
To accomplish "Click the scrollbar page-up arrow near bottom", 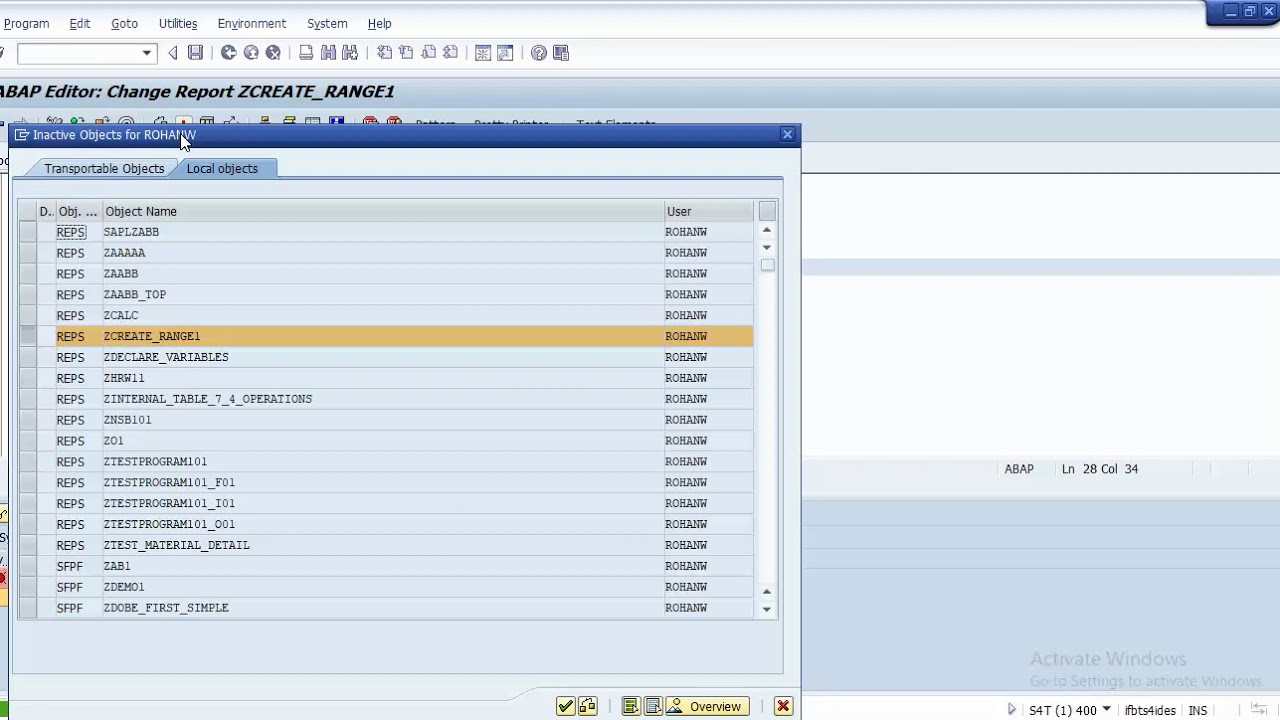I will [767, 591].
